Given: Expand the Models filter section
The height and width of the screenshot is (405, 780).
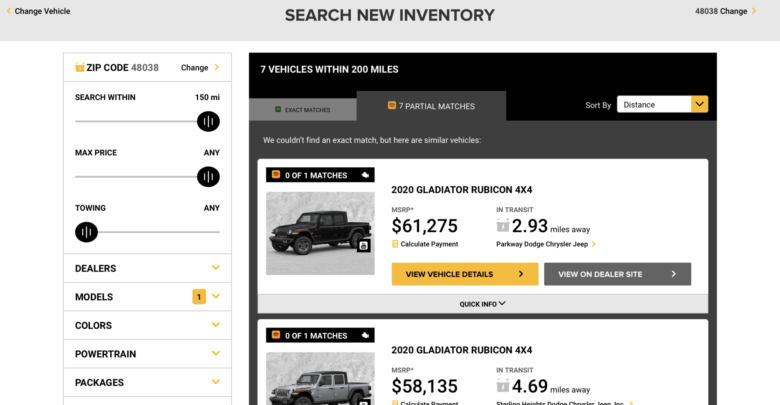Looking at the screenshot, I should 147,297.
